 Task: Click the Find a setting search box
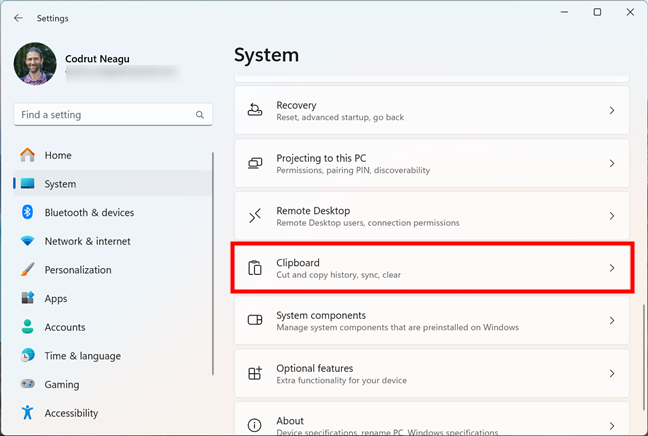pyautogui.click(x=113, y=114)
